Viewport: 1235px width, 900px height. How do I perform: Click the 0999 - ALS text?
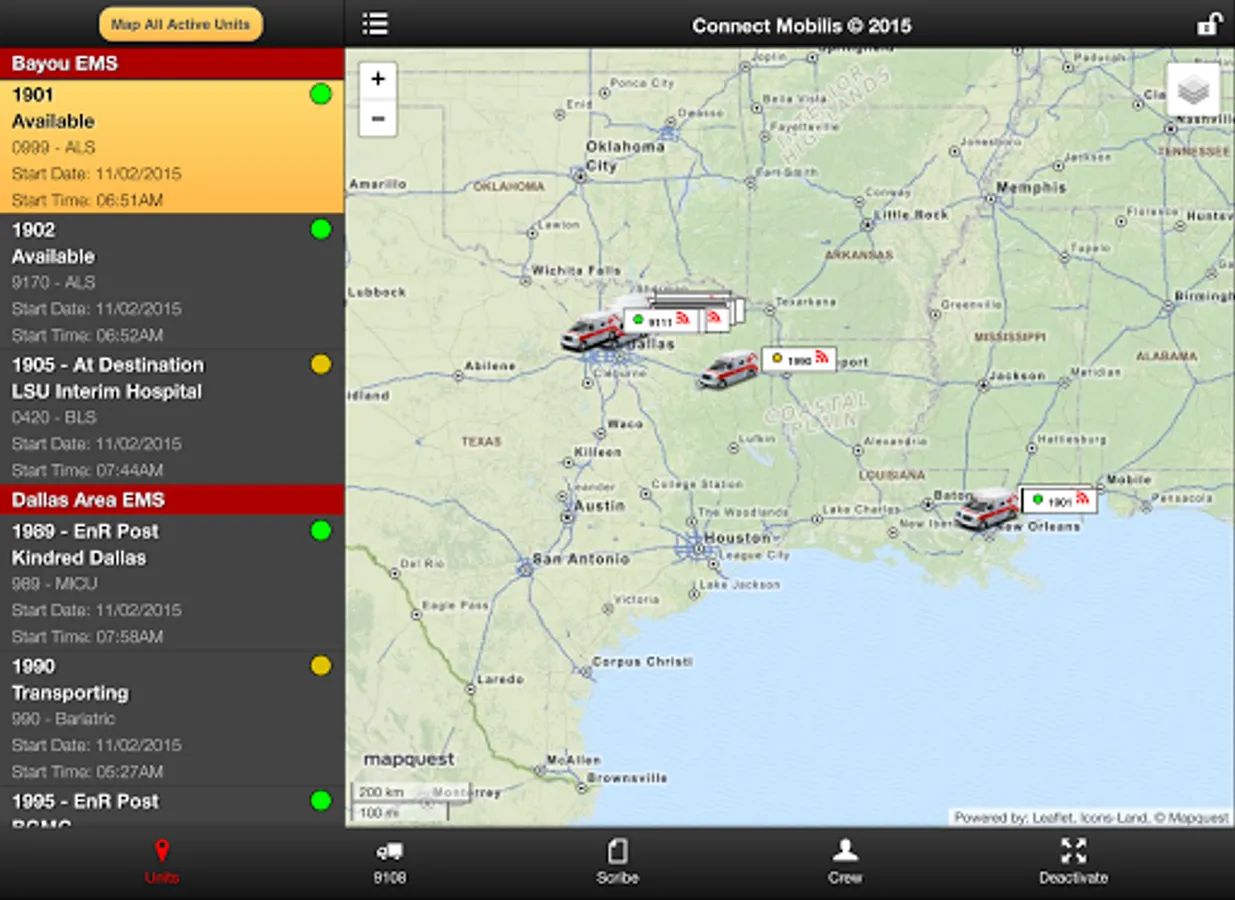coord(54,147)
